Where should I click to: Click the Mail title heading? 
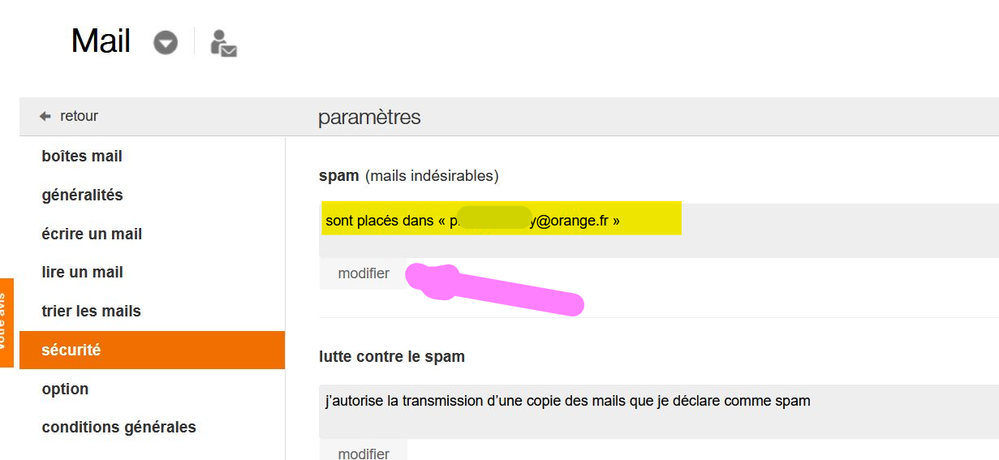pos(101,41)
